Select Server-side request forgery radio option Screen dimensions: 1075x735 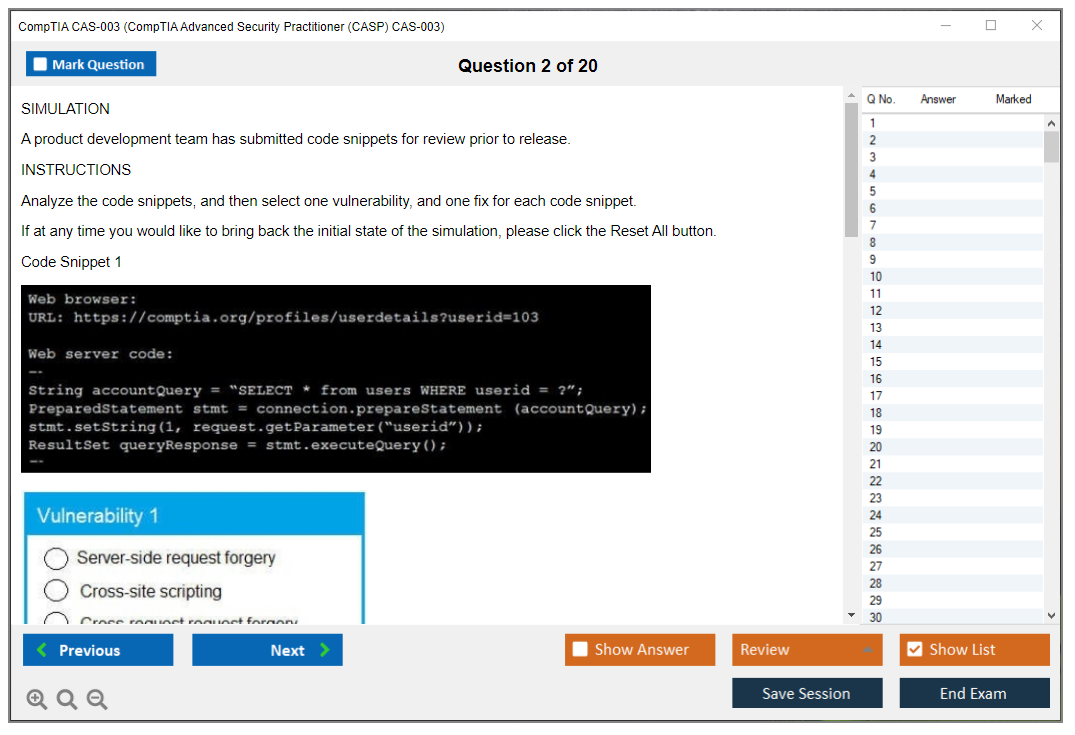point(56,558)
